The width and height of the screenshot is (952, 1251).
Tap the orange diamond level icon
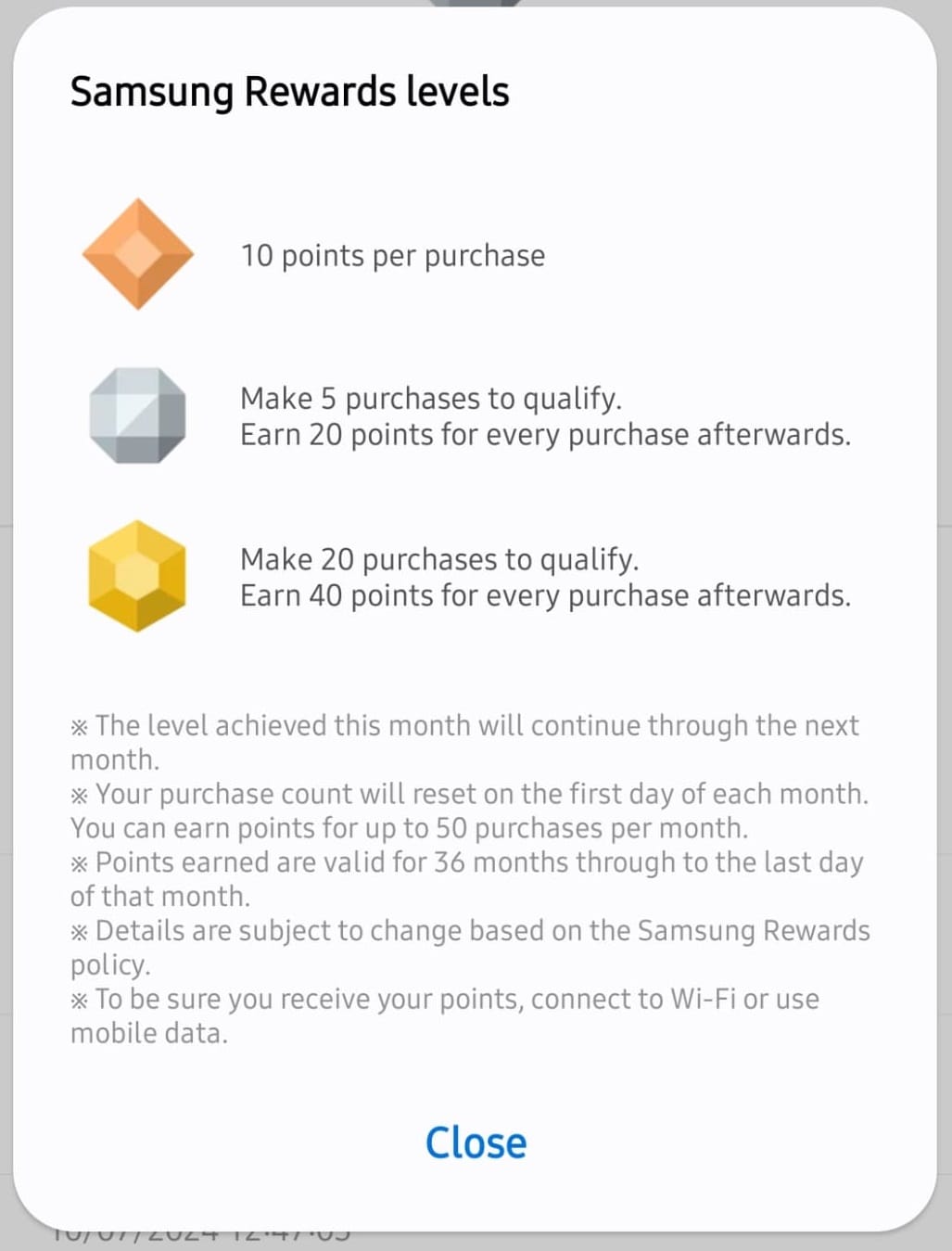pos(138,253)
